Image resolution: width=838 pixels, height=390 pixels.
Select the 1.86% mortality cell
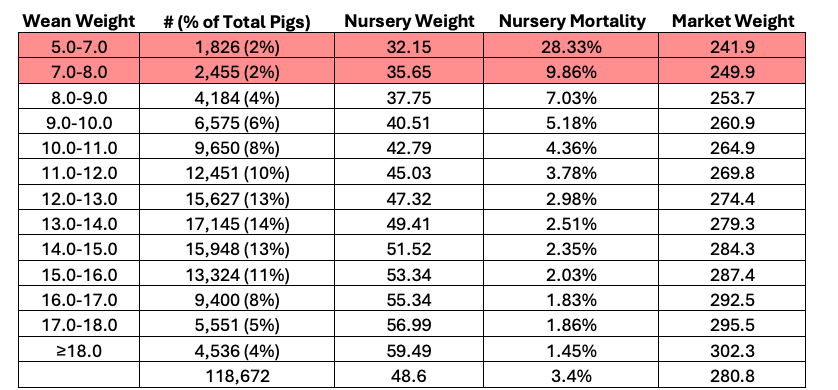tap(571, 324)
